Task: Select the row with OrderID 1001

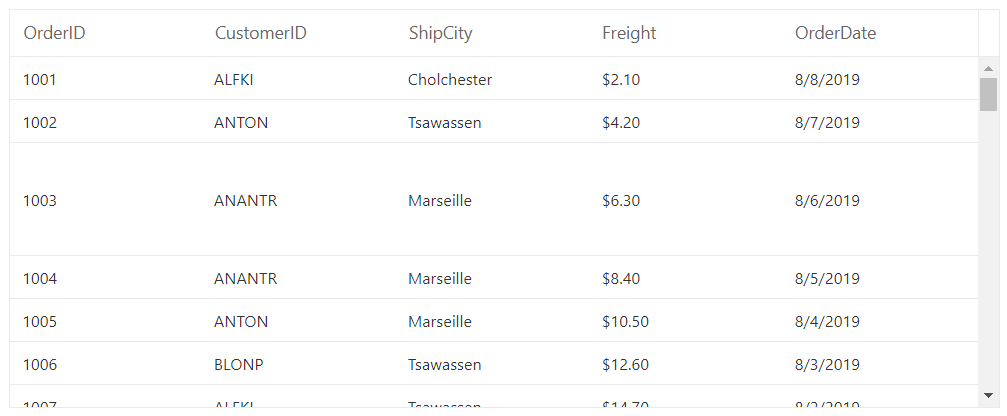Action: 494,79
